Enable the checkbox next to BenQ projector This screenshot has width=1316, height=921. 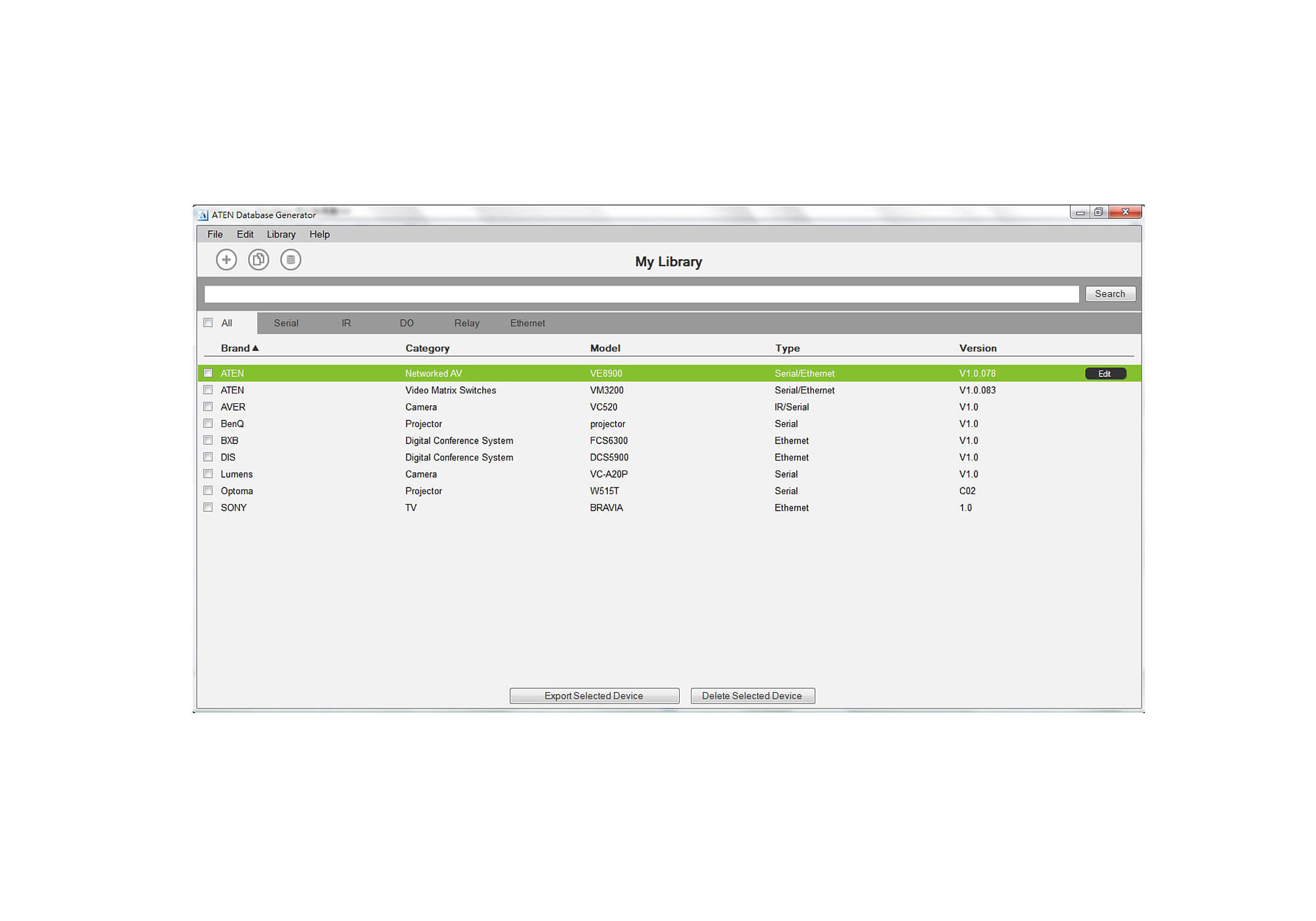(x=208, y=424)
